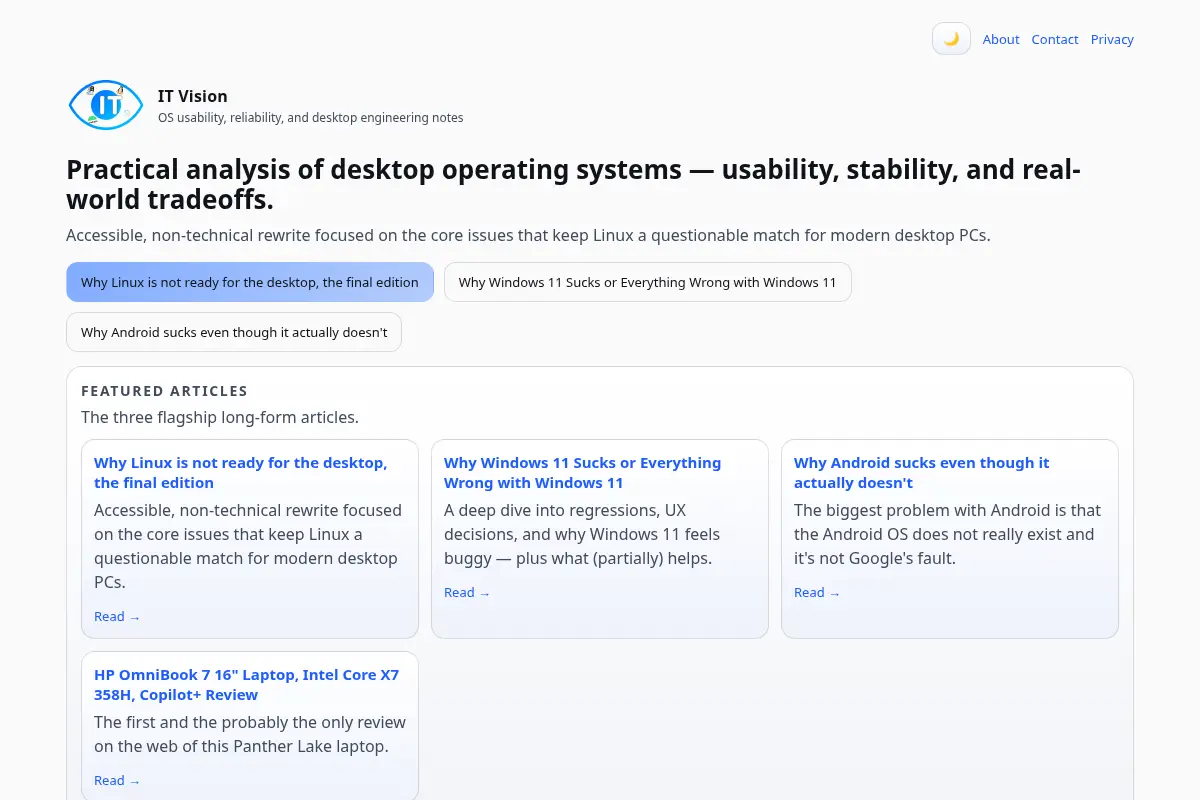This screenshot has width=1200, height=800.
Task: Open the Linux desktop article card title
Action: [241, 473]
